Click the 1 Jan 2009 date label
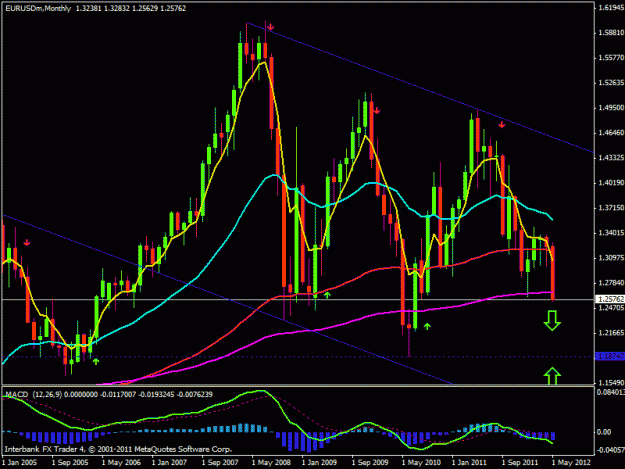 pyautogui.click(x=319, y=462)
